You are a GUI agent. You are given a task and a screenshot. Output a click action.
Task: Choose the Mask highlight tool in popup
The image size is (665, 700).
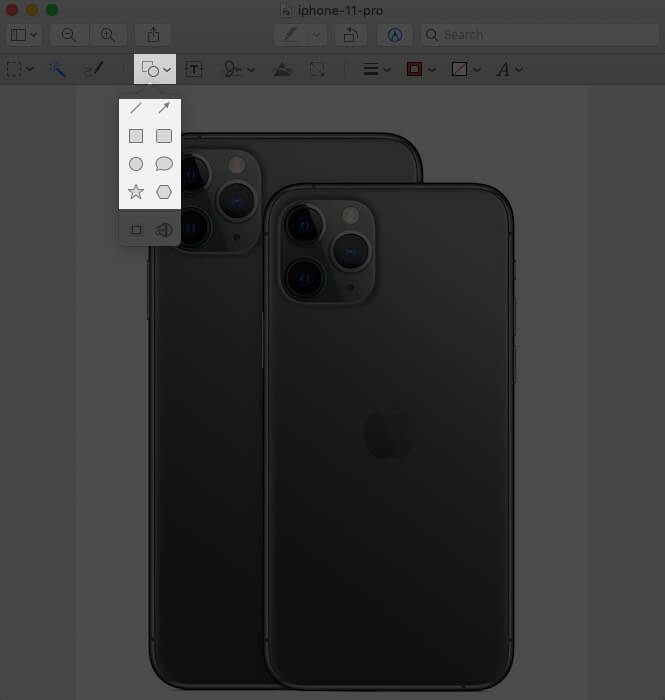[136, 230]
